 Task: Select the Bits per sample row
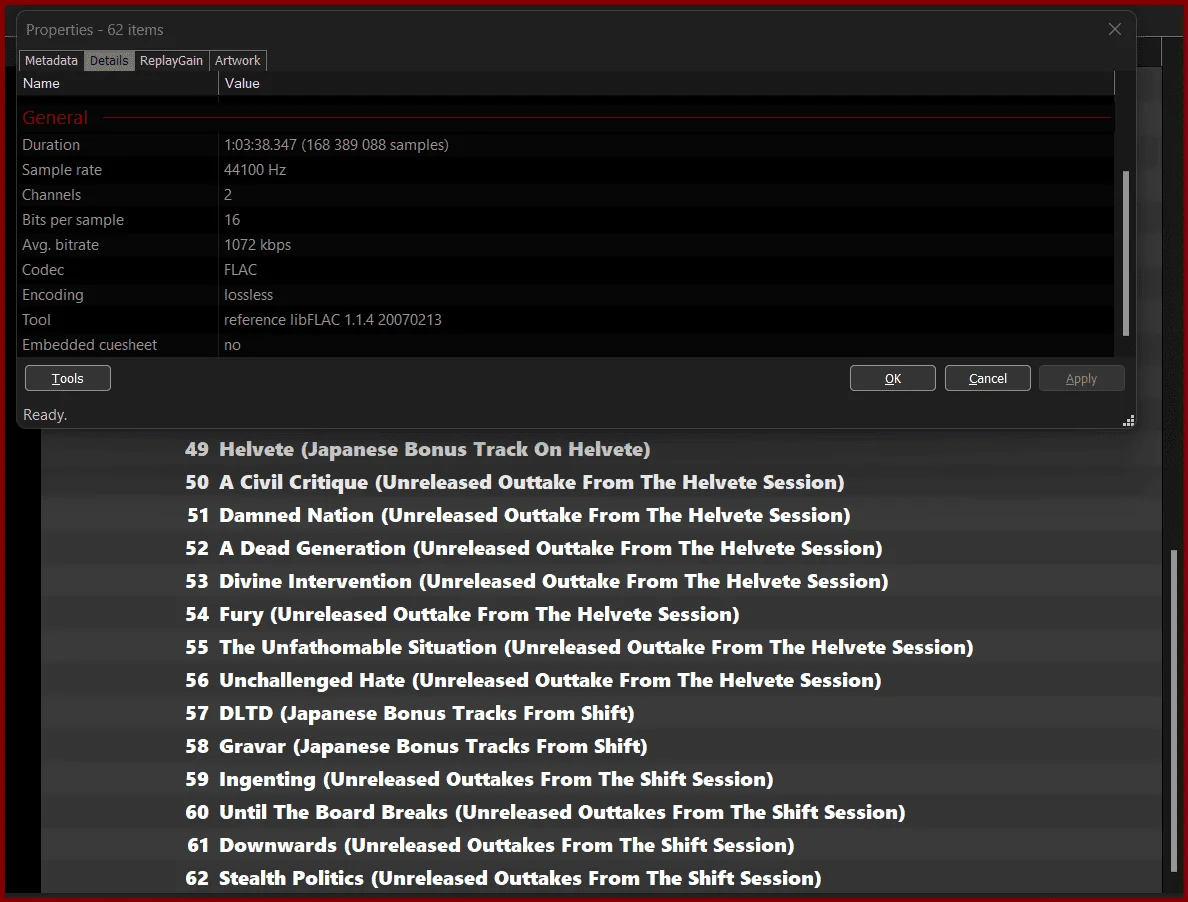click(x=566, y=220)
